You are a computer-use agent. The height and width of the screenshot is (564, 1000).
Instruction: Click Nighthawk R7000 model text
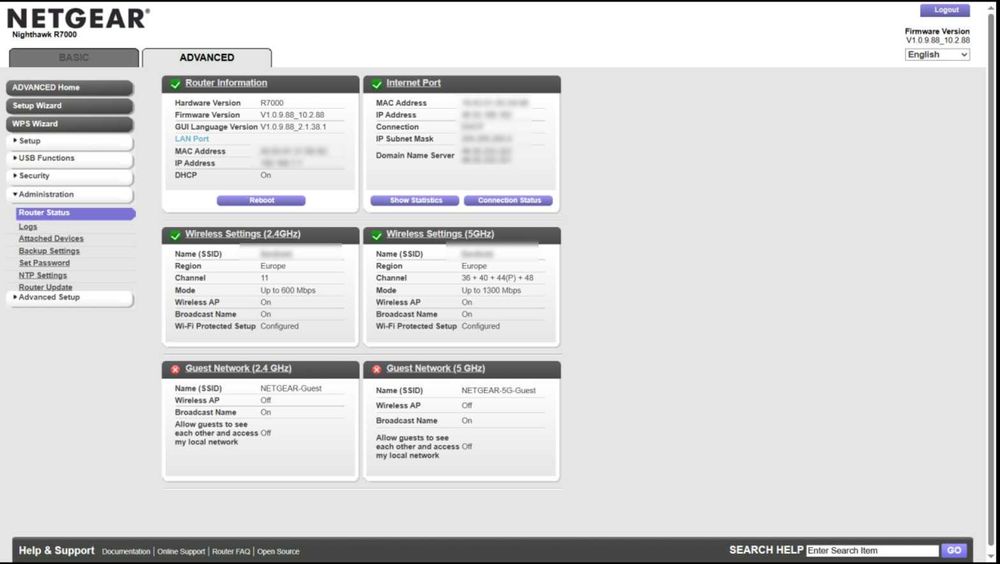pyautogui.click(x=45, y=34)
